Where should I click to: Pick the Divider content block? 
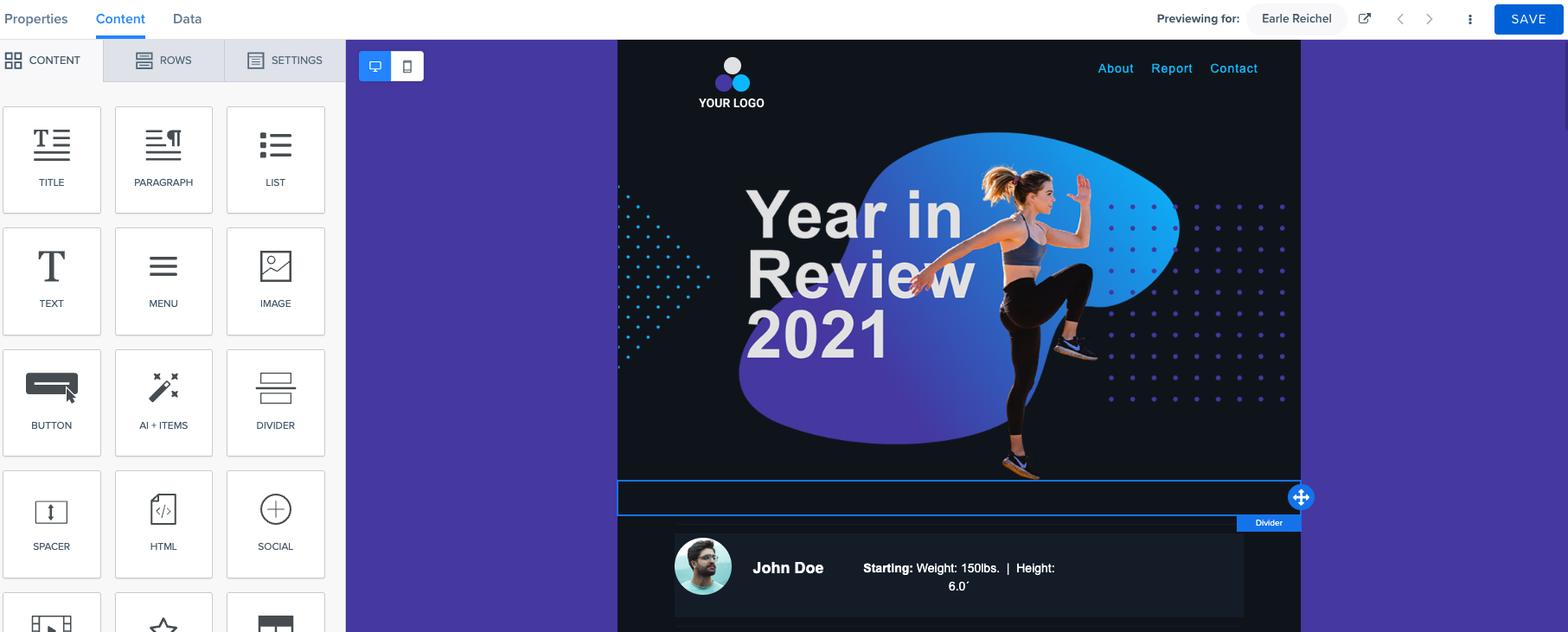click(x=275, y=402)
